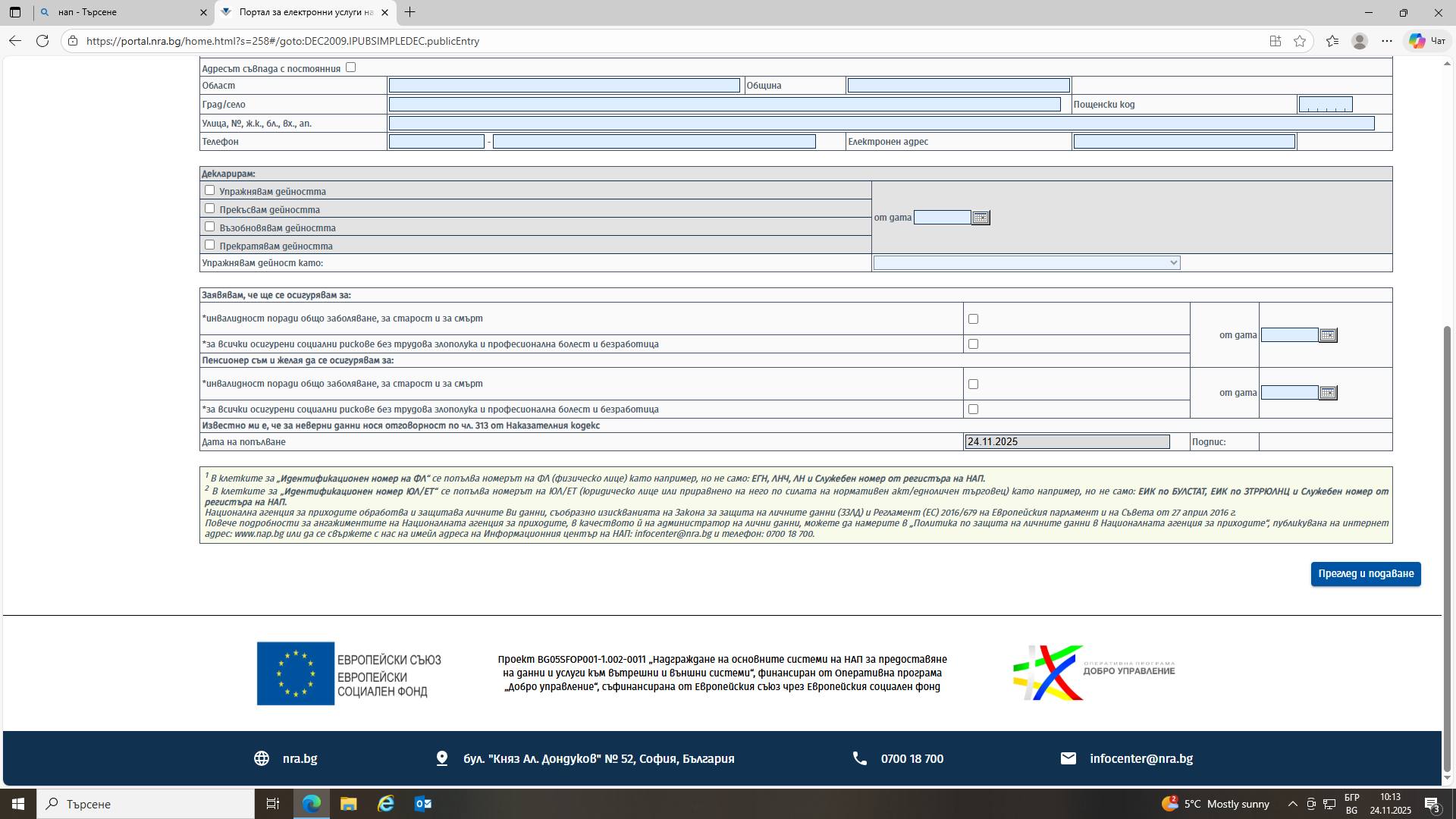Viewport: 1456px width, 819px height.
Task: Open calendar picker for Пенсионер insurance start date
Action: coord(1328,393)
